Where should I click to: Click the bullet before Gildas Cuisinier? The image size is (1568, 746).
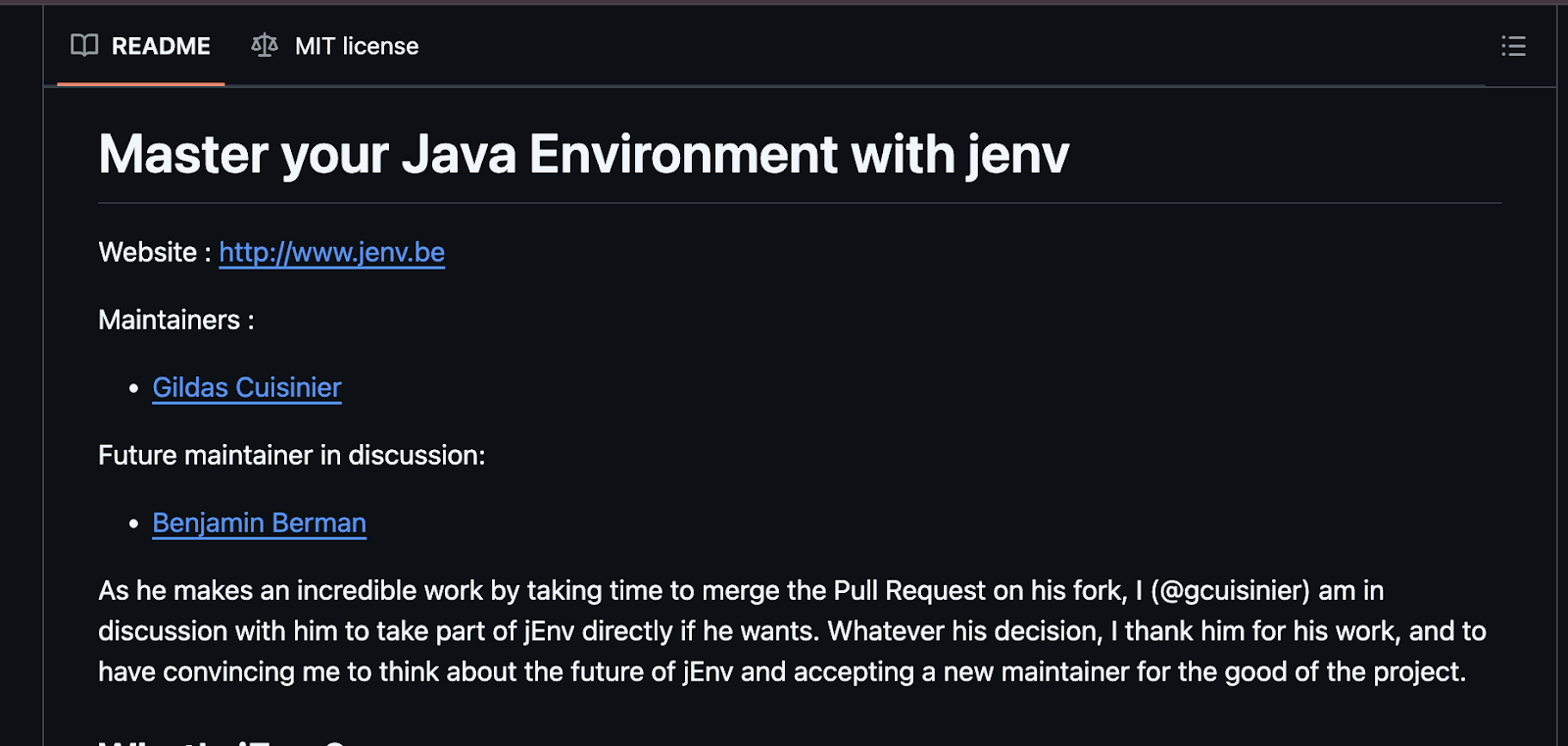coord(134,389)
